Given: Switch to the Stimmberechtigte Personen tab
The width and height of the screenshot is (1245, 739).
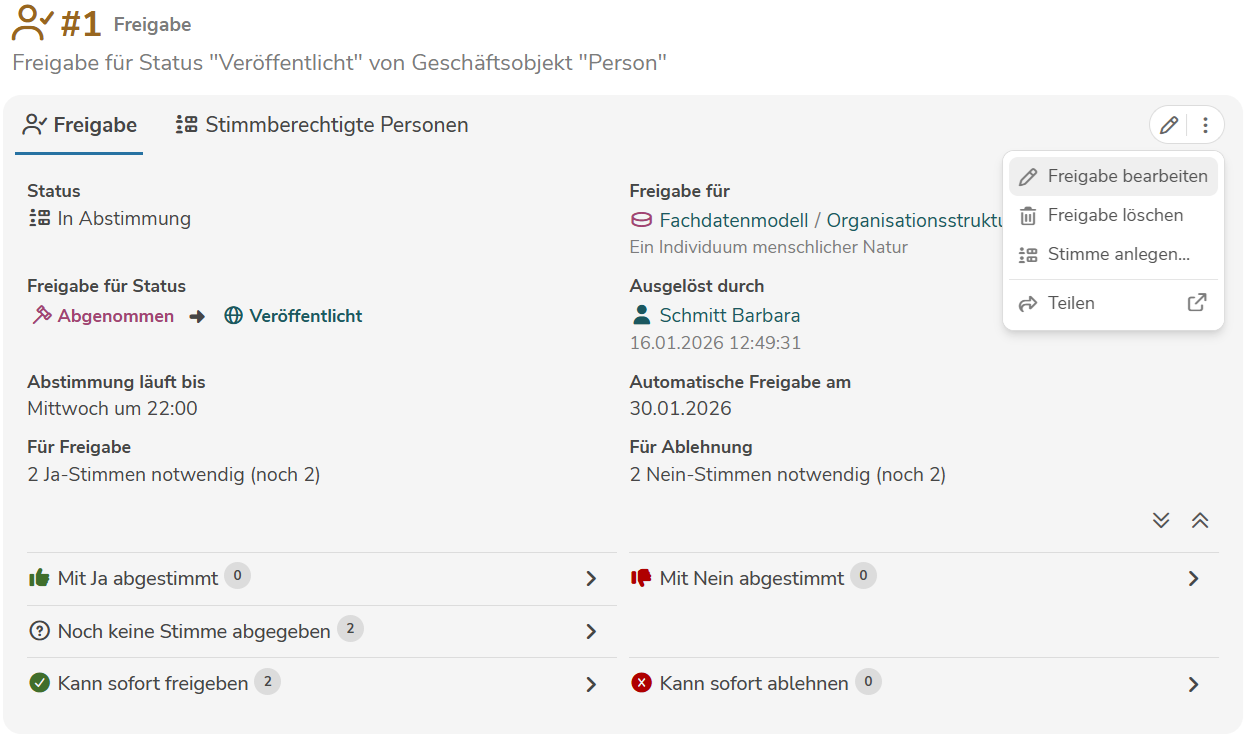Looking at the screenshot, I should (x=320, y=124).
